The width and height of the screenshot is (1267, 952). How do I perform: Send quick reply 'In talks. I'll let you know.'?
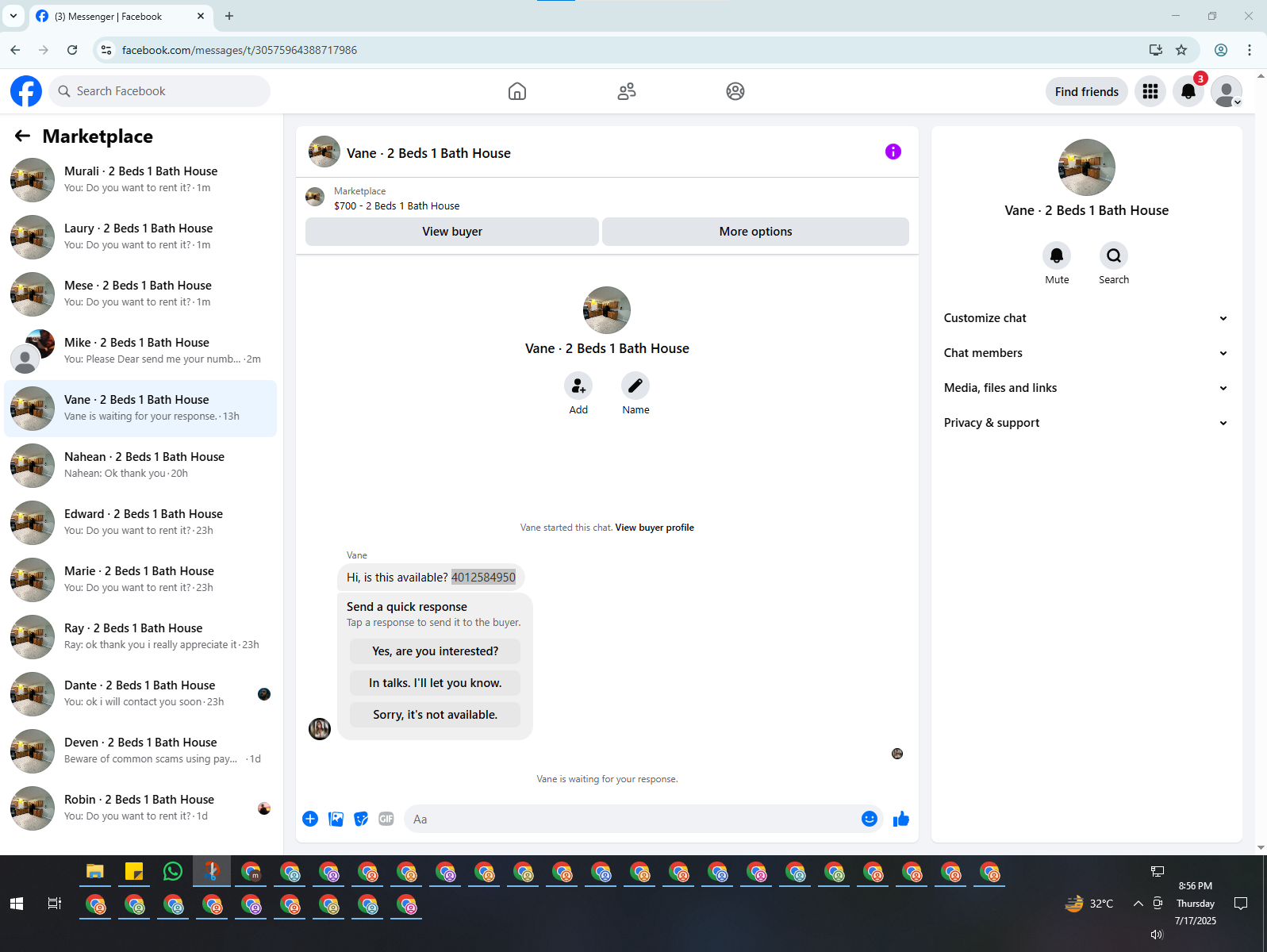pos(435,683)
